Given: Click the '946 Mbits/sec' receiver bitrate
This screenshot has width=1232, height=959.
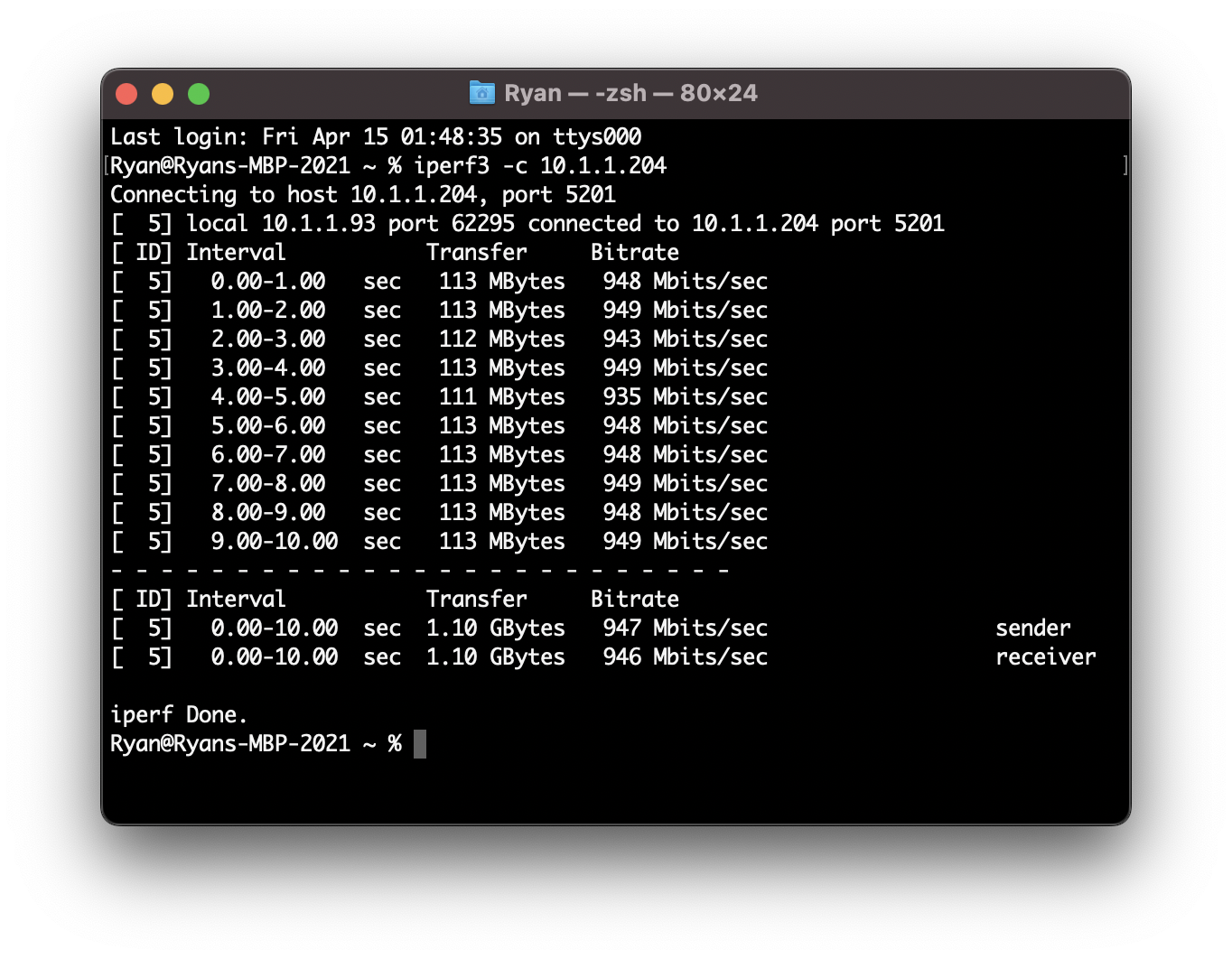Looking at the screenshot, I should [x=686, y=657].
